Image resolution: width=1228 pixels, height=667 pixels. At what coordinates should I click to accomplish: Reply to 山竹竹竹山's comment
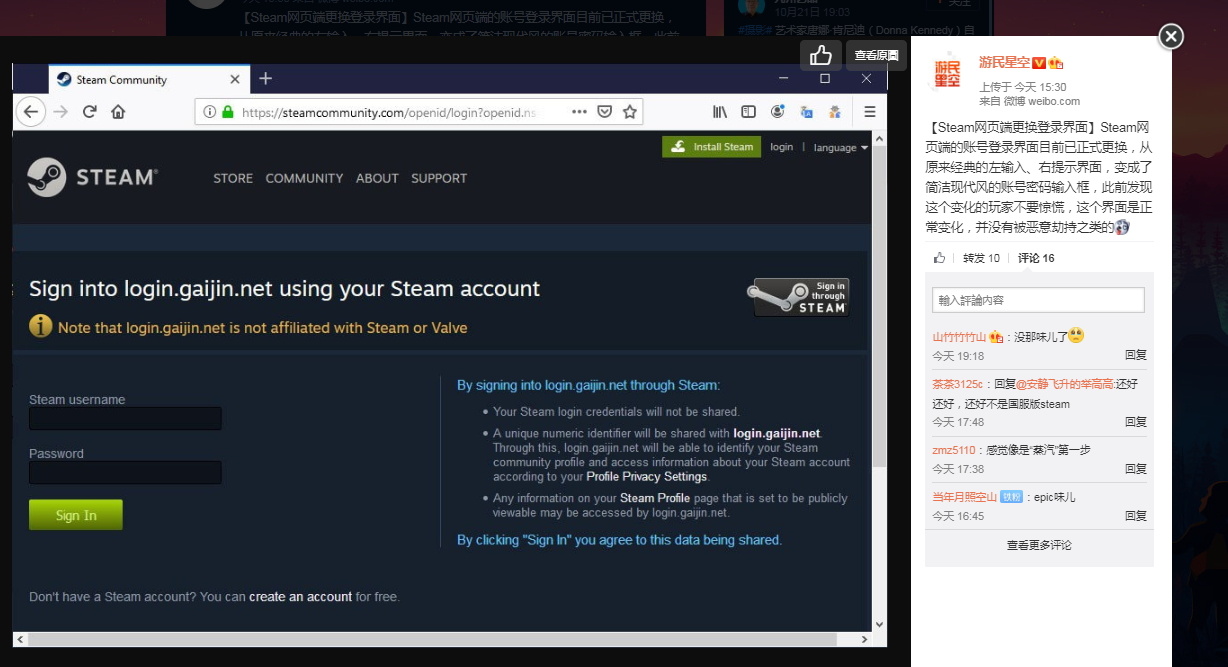(1135, 355)
